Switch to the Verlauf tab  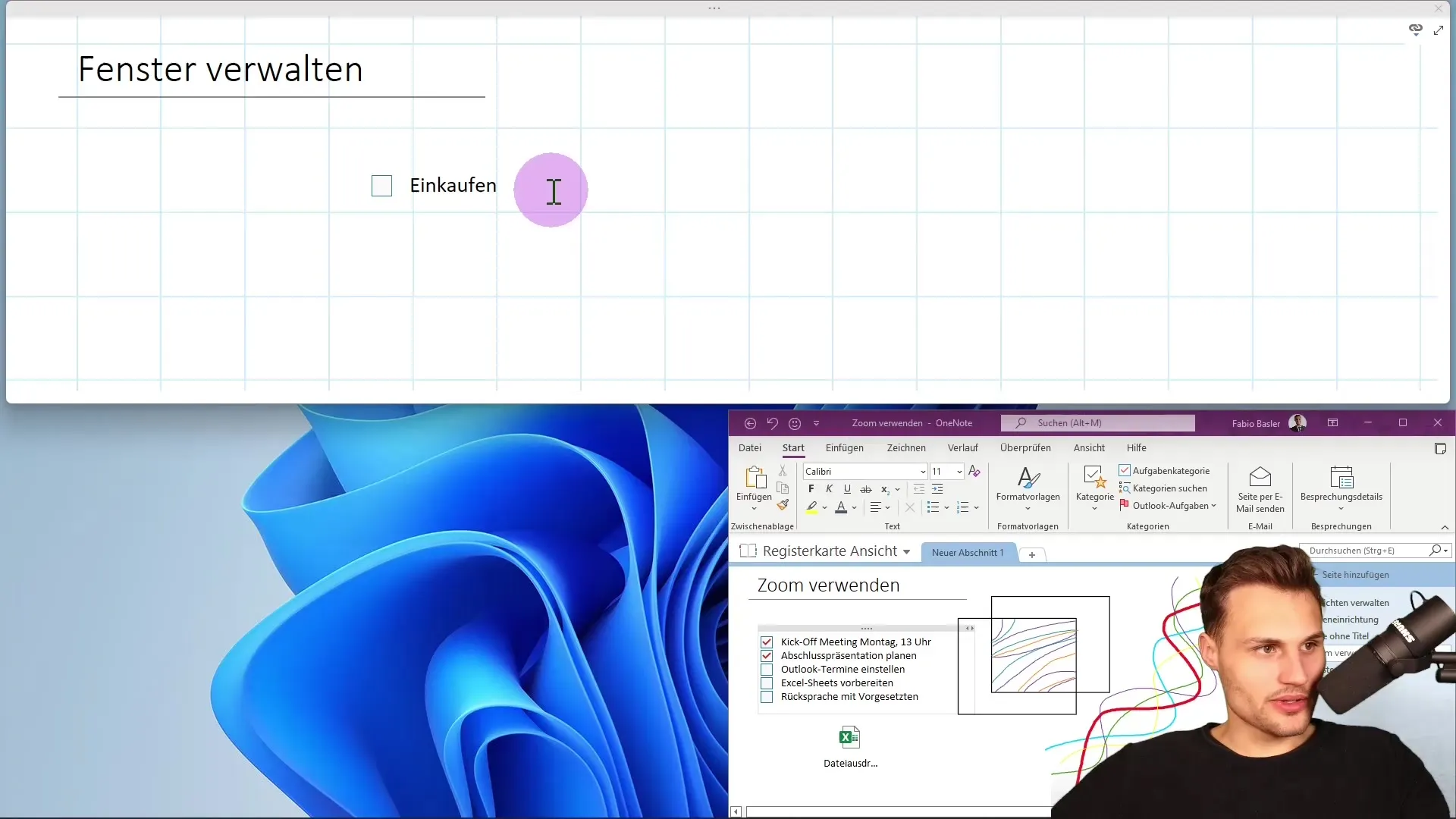coord(962,448)
